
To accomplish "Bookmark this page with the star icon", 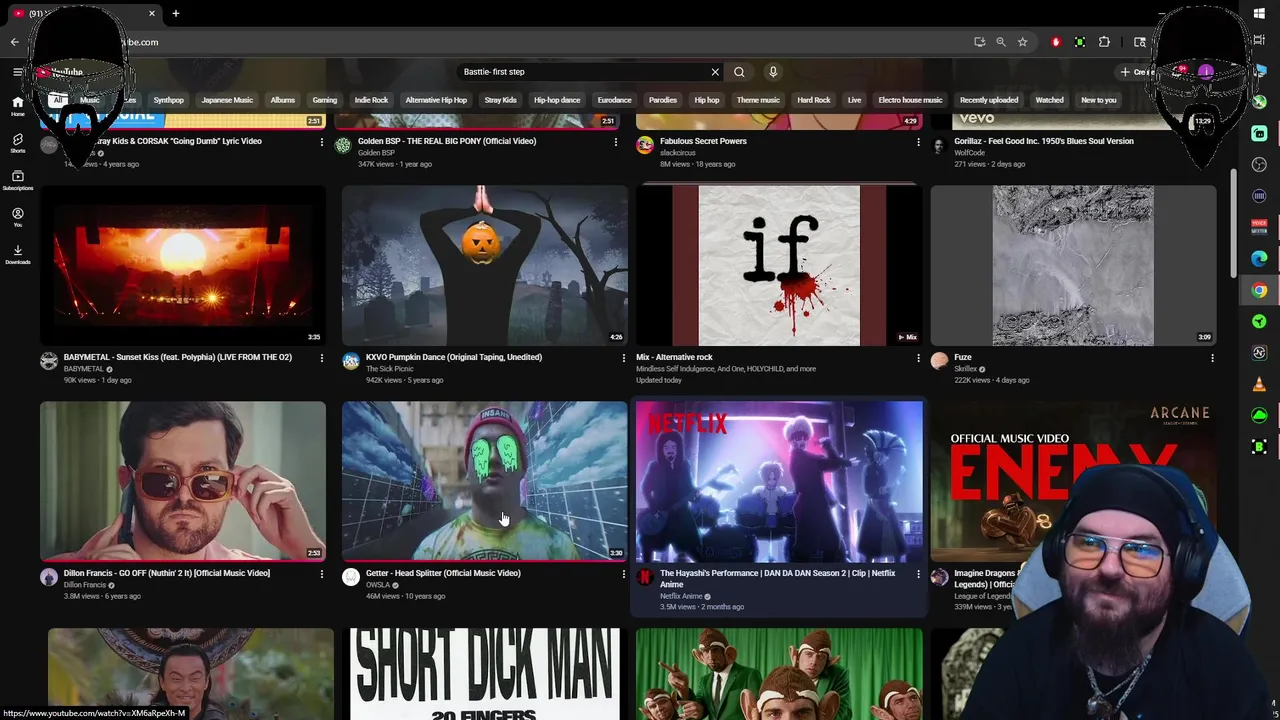I will [x=1022, y=42].
